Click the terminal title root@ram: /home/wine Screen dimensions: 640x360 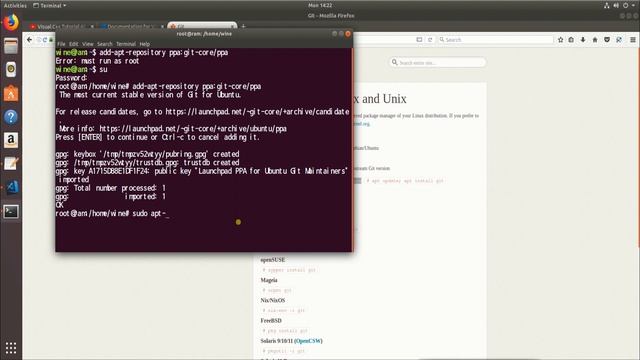click(204, 34)
